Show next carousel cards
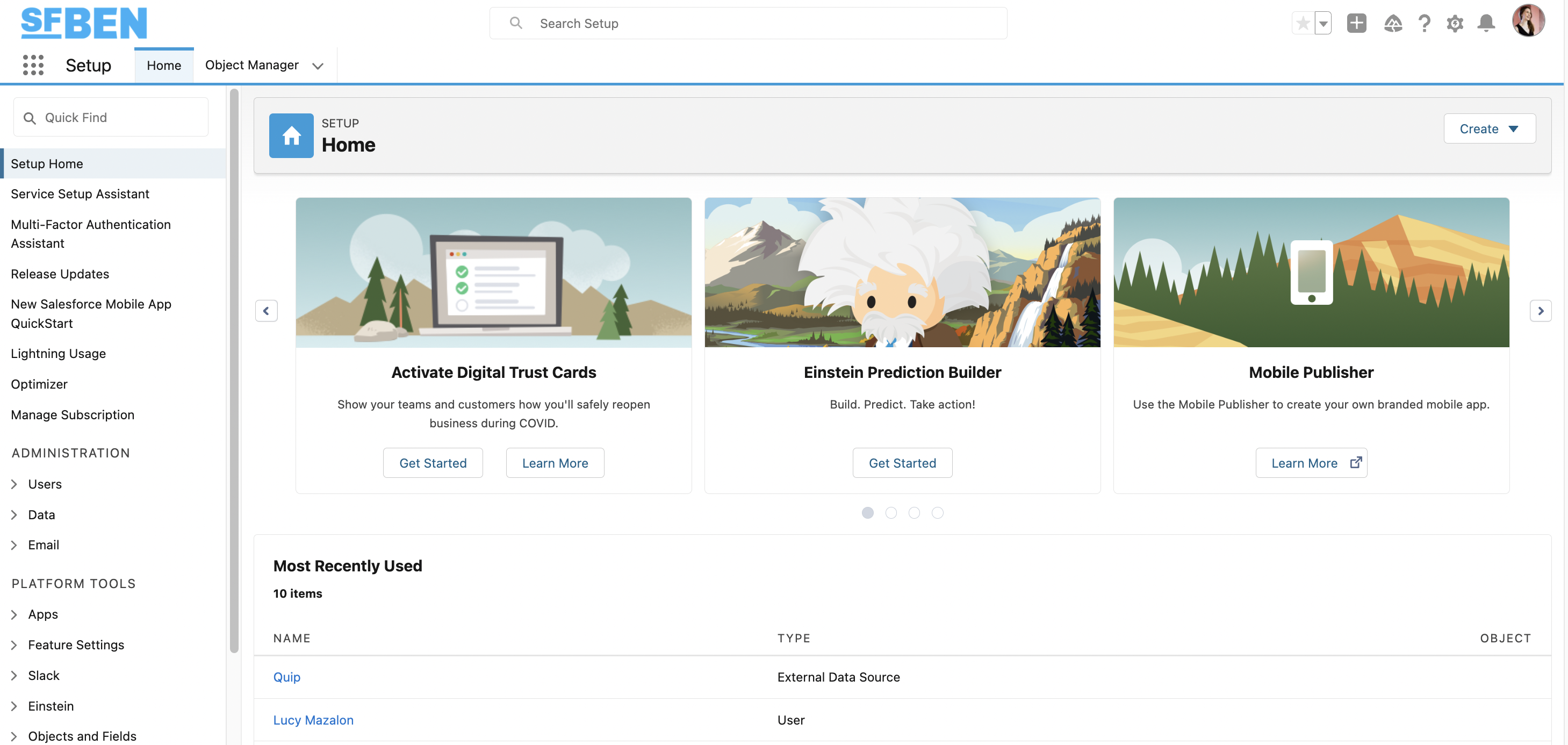Viewport: 1568px width, 745px height. 1540,311
